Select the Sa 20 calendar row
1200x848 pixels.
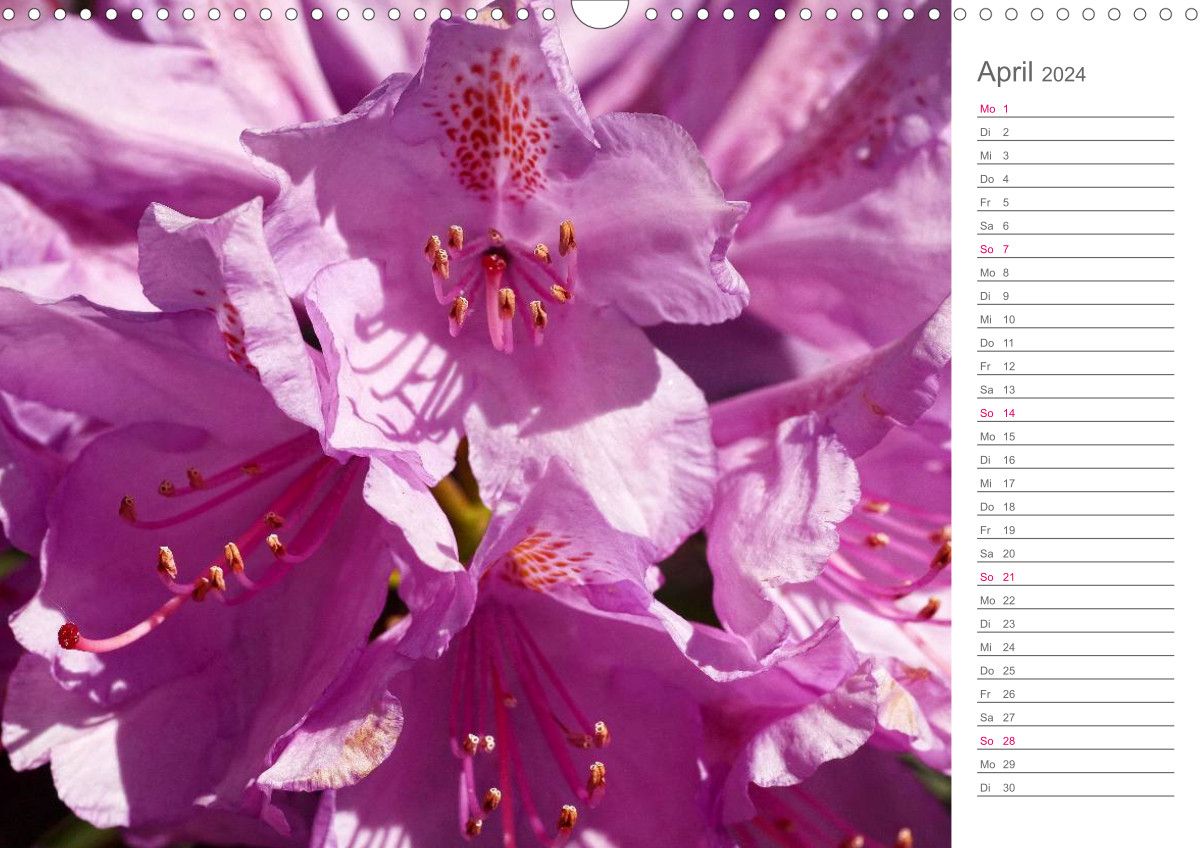coord(1075,553)
